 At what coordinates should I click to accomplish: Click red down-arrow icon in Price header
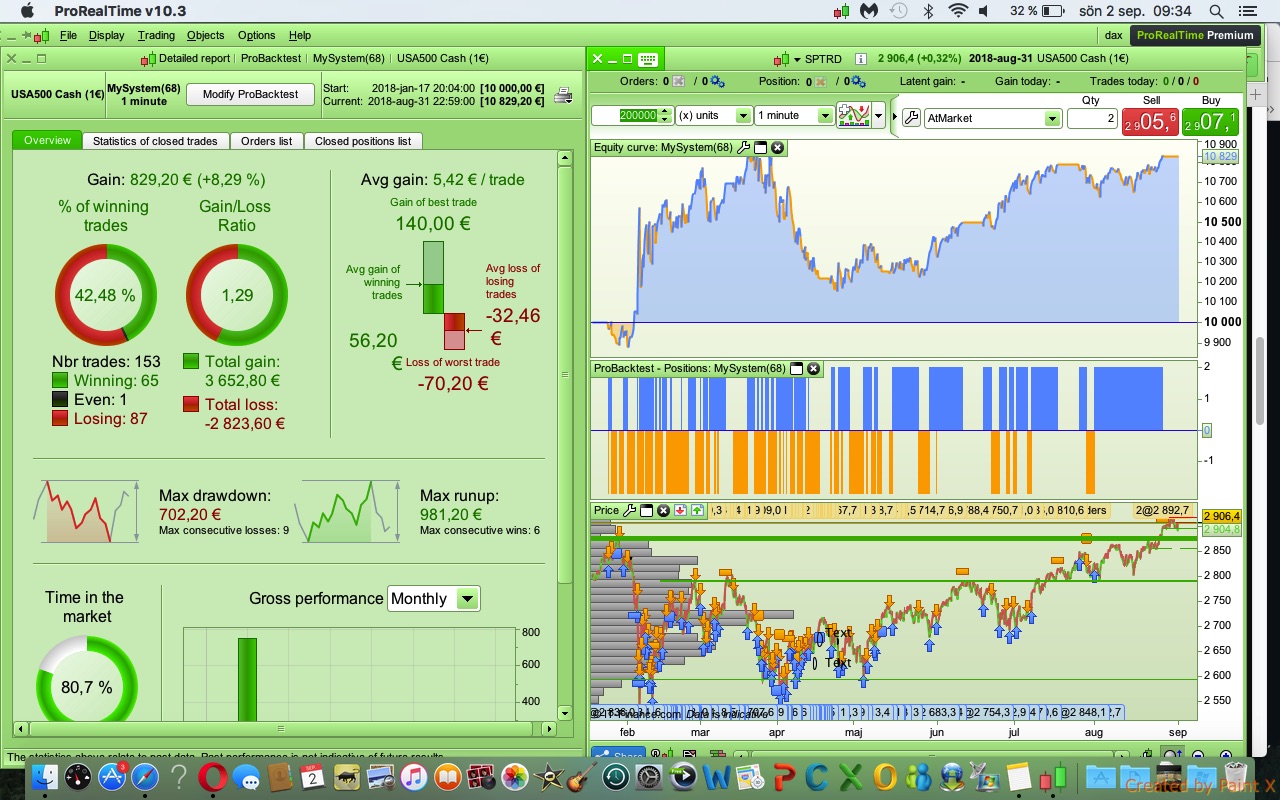(680, 510)
